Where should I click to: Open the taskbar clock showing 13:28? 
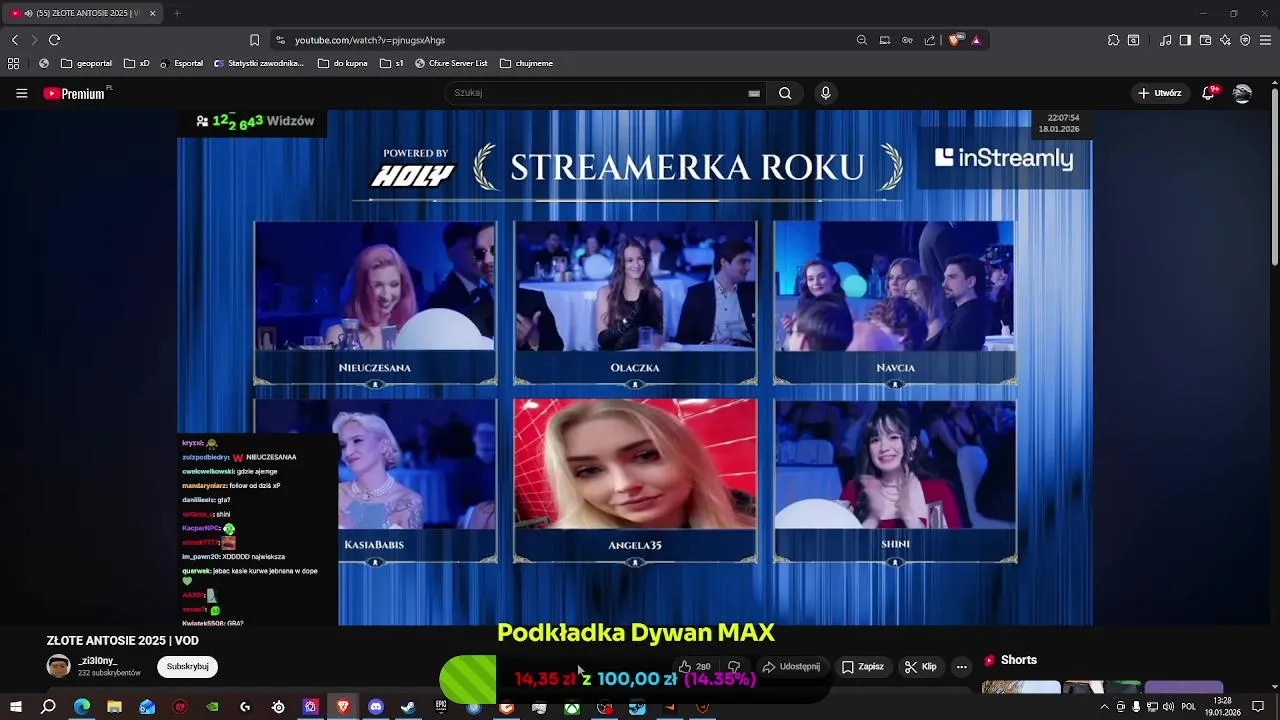click(1223, 707)
